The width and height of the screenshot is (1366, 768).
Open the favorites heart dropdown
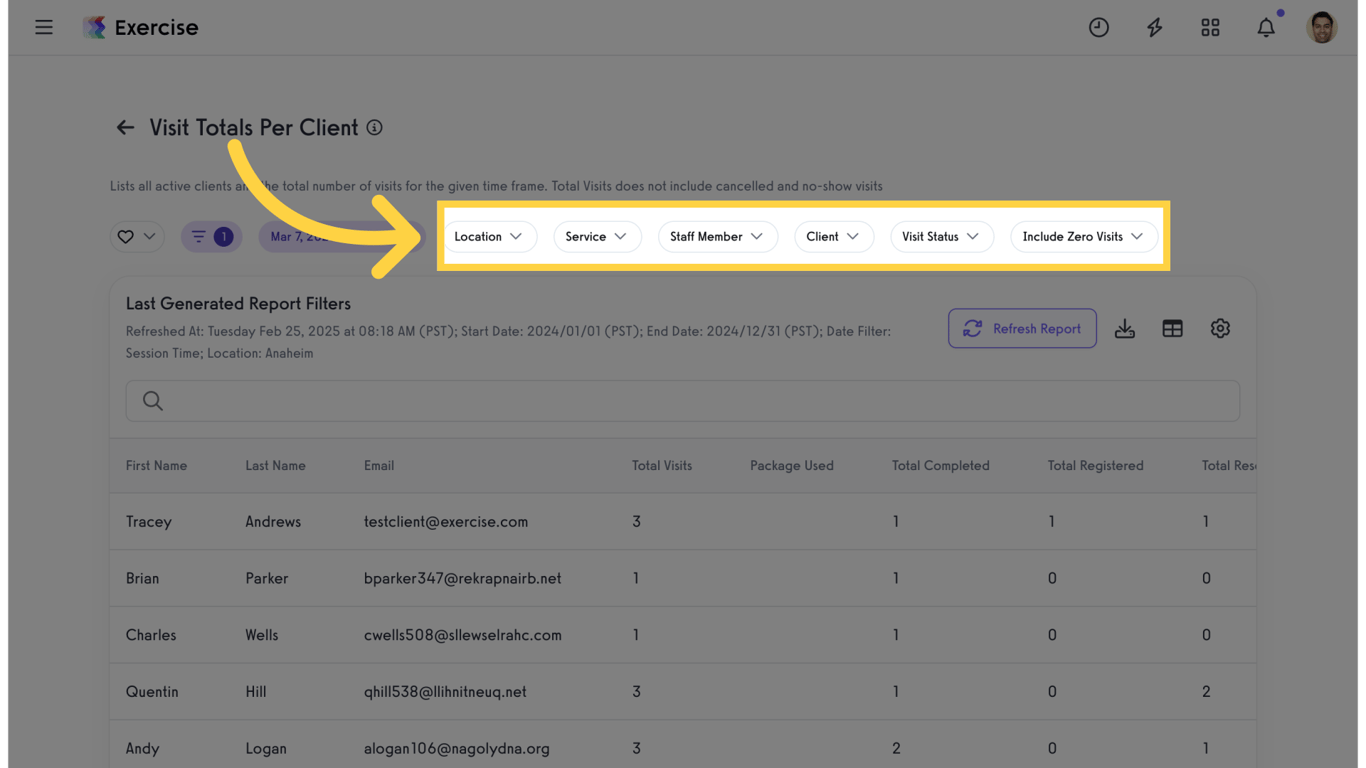pos(137,237)
